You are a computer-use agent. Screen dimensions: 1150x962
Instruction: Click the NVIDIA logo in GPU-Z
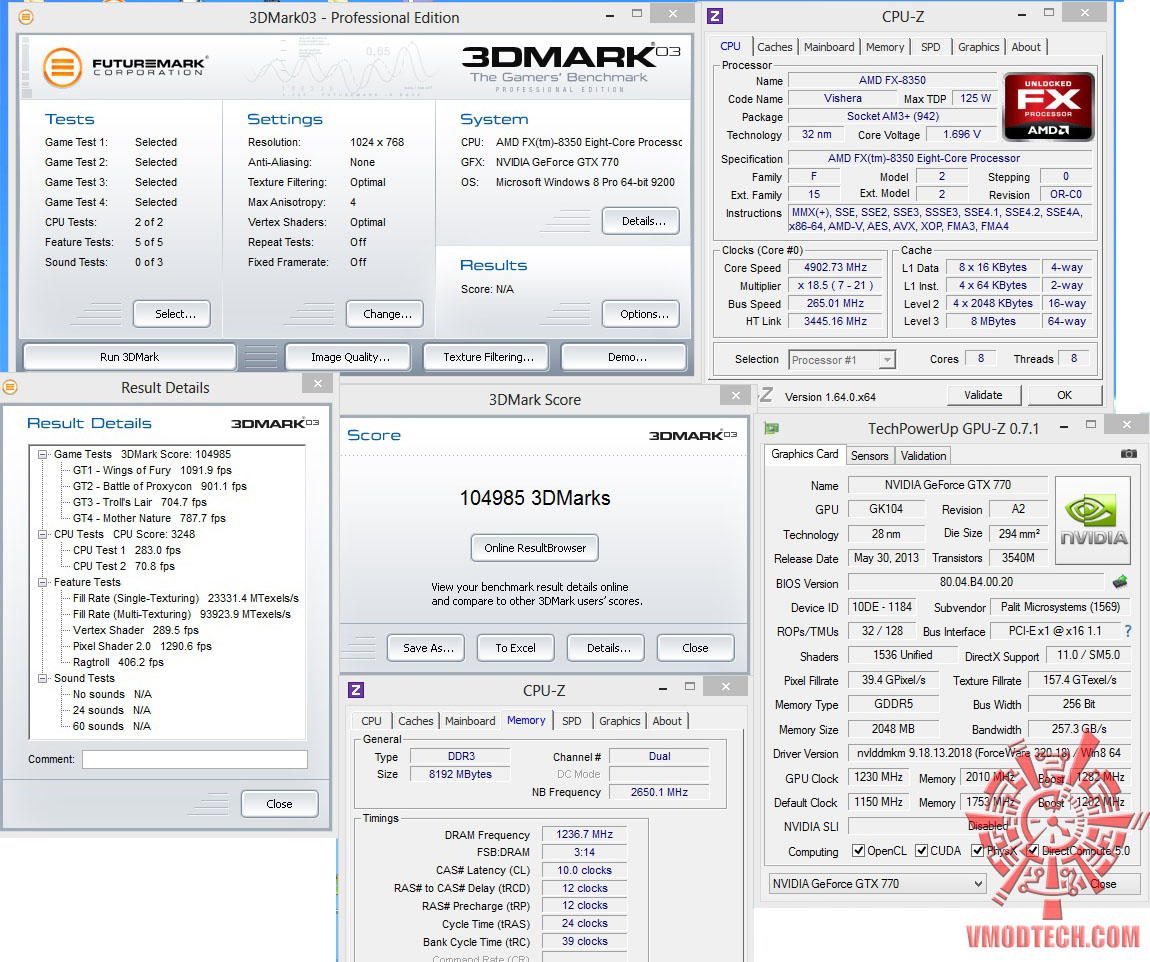(1093, 521)
